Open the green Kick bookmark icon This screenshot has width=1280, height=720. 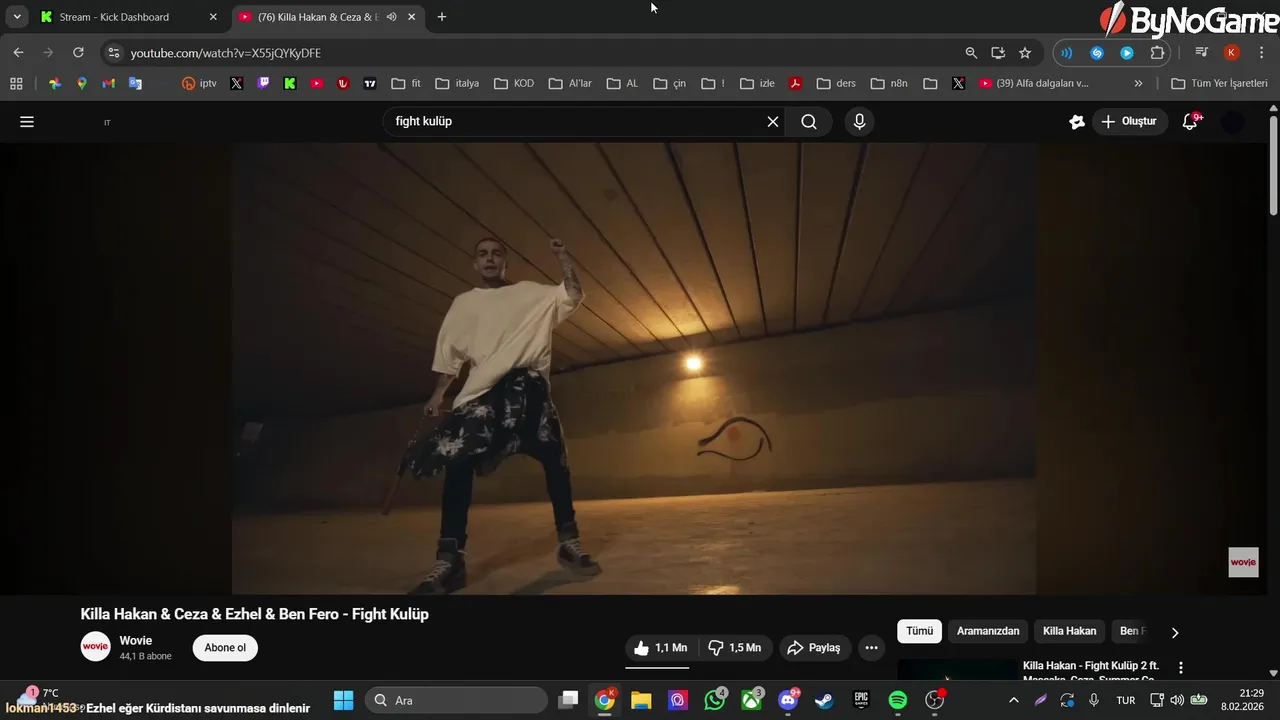pyautogui.click(x=290, y=84)
